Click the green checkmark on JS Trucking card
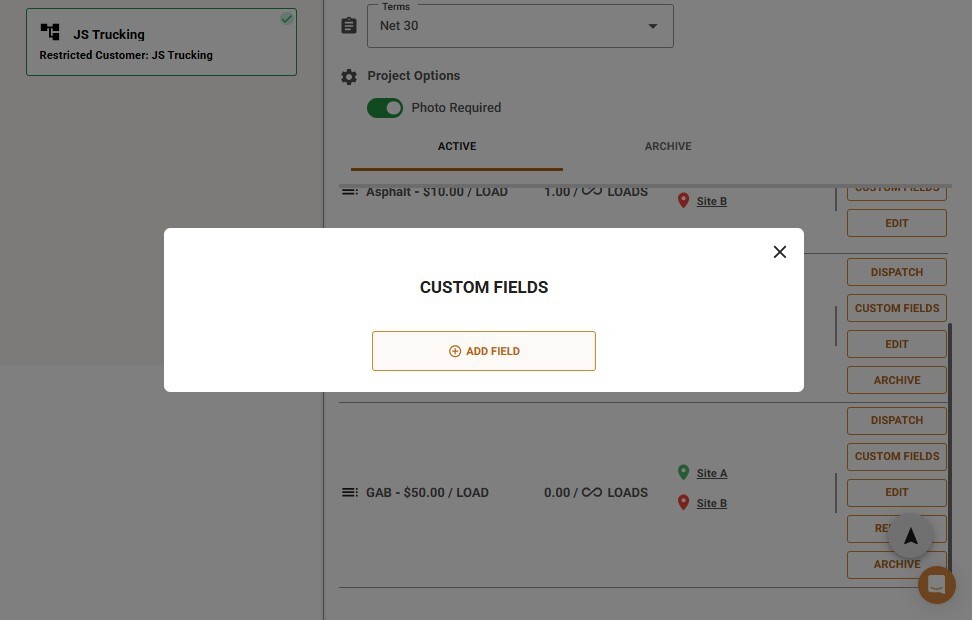Screen dimensions: 972x620 286,19
